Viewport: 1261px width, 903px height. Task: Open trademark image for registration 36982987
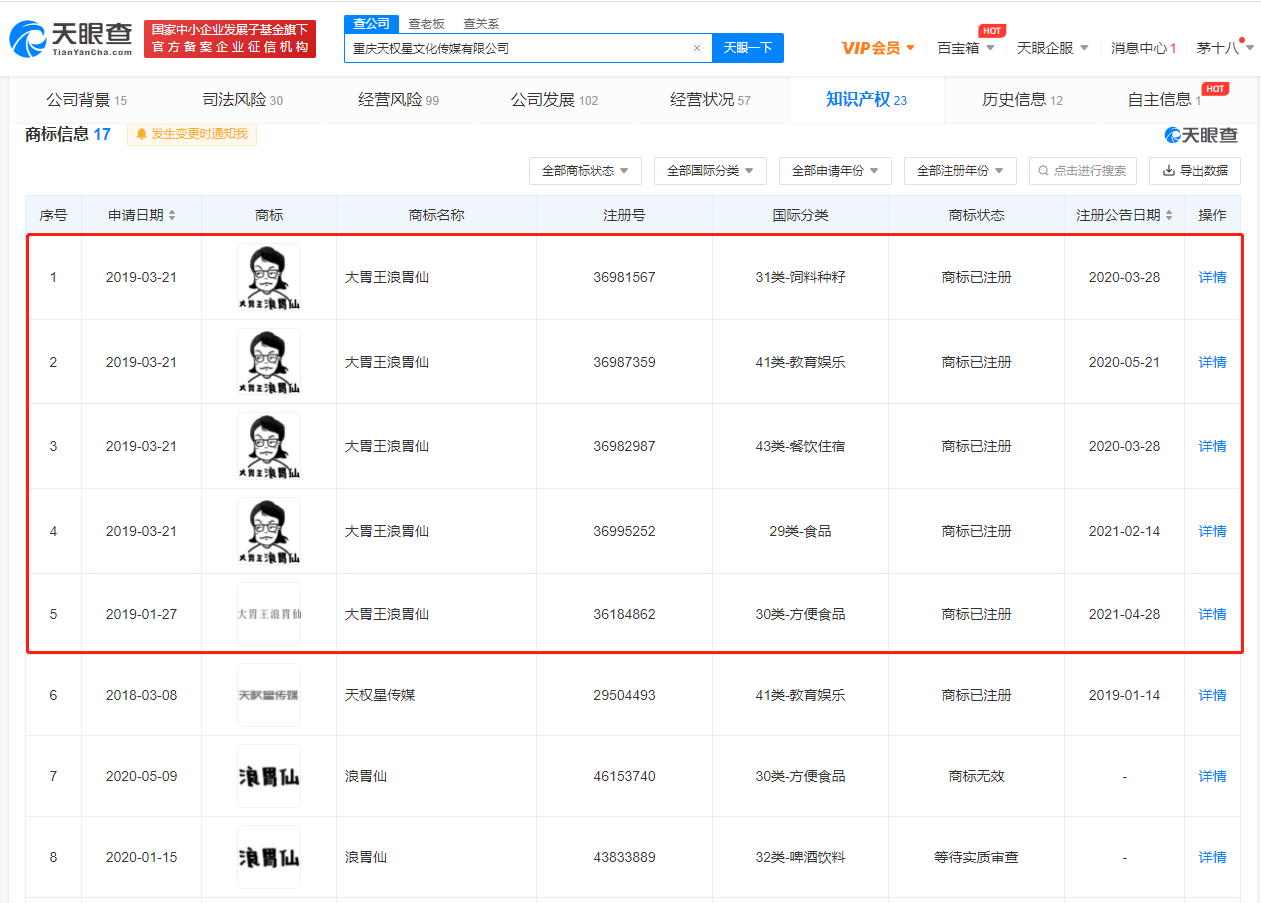point(269,446)
